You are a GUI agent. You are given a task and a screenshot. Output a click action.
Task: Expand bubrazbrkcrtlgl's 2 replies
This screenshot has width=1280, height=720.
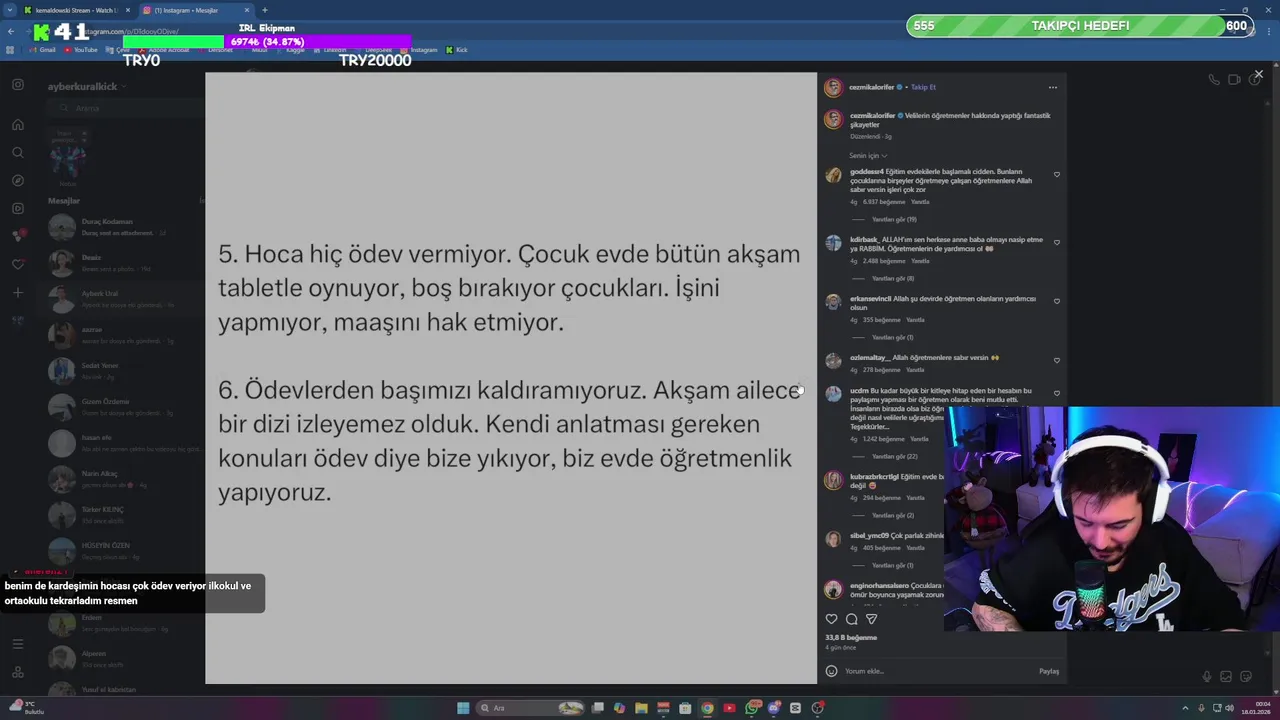892,515
